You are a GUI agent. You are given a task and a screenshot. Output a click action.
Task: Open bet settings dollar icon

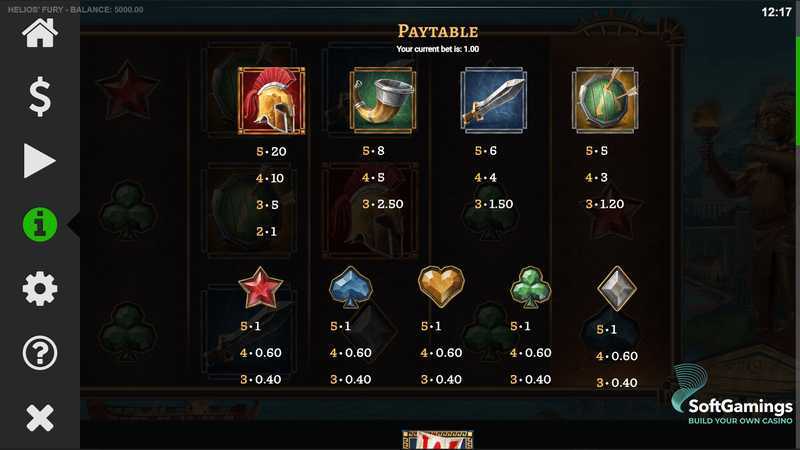(x=40, y=97)
